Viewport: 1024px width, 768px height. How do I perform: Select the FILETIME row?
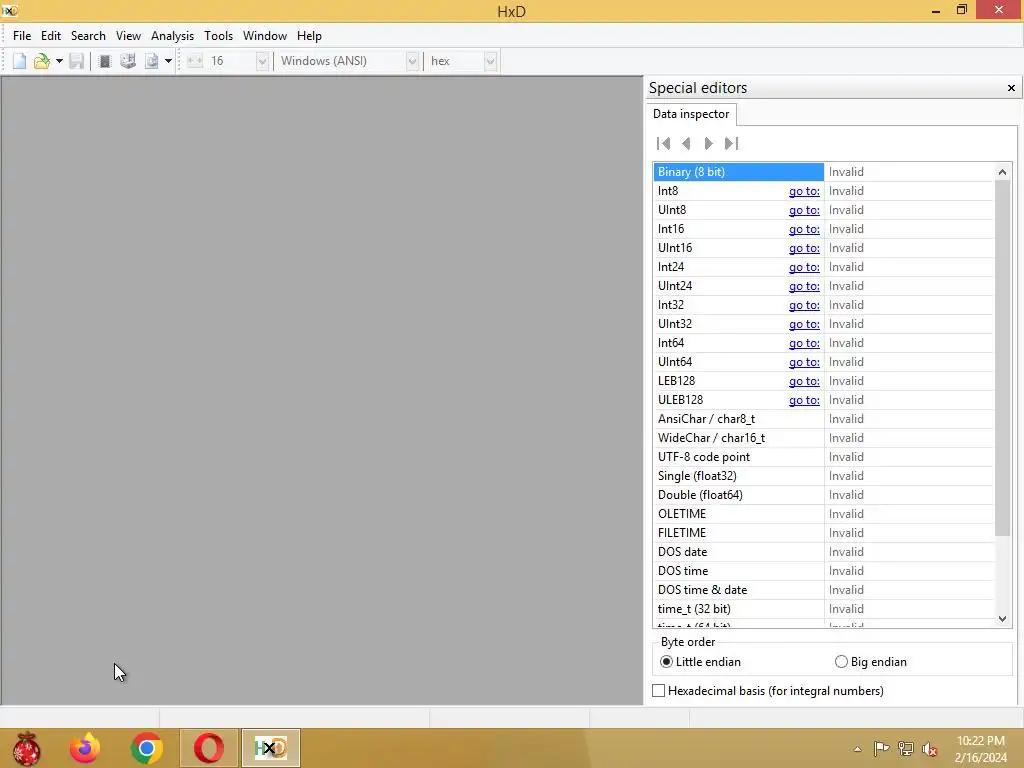[x=823, y=533]
